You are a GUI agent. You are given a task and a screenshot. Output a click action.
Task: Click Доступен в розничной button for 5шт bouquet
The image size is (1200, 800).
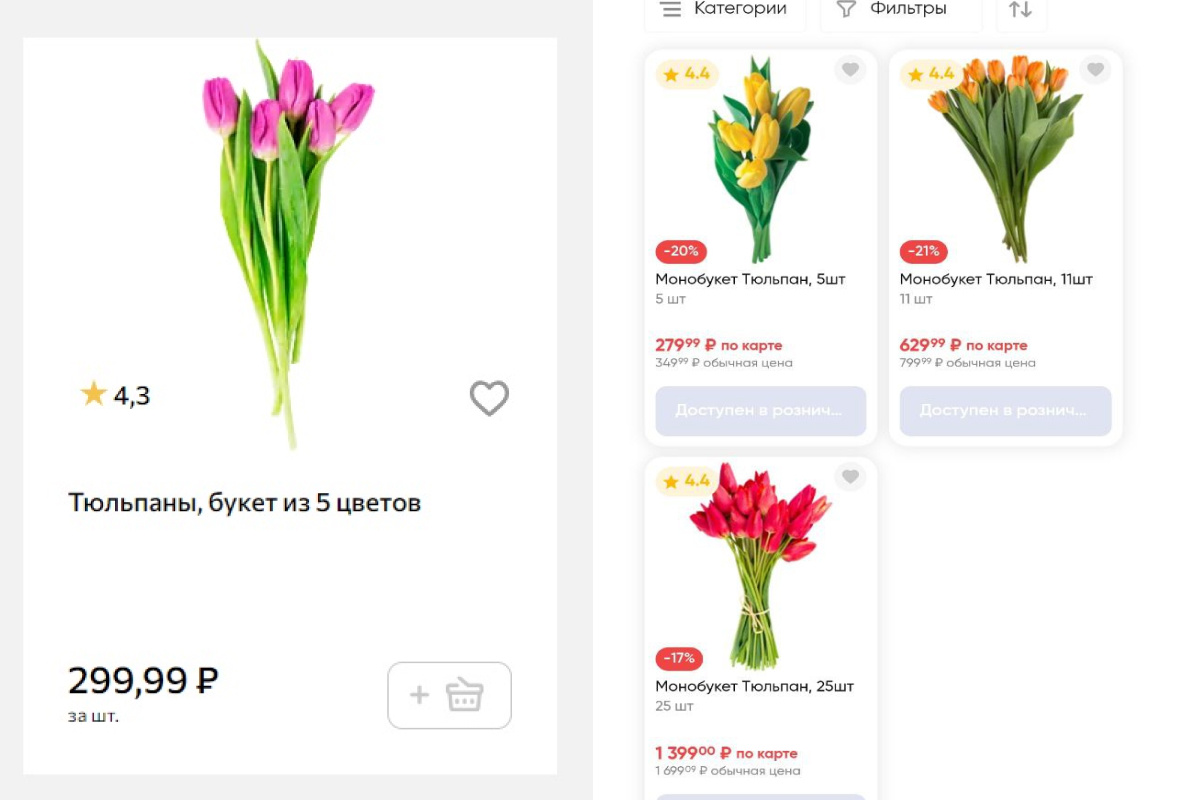coord(761,411)
